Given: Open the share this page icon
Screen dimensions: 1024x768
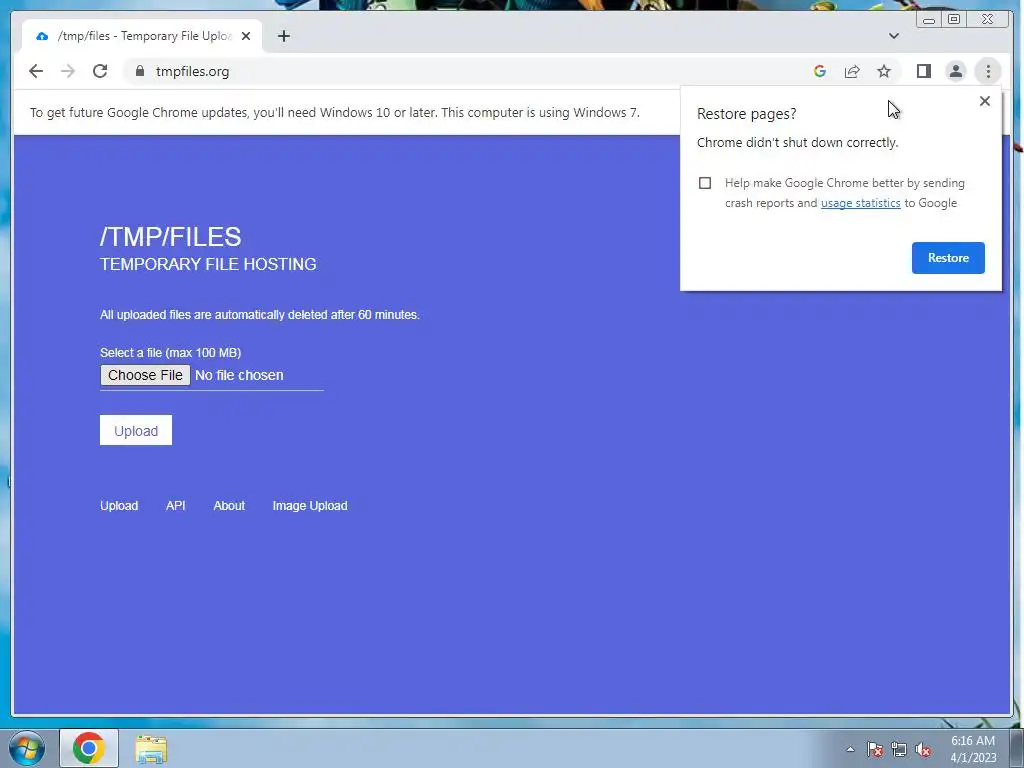Looking at the screenshot, I should click(x=852, y=71).
